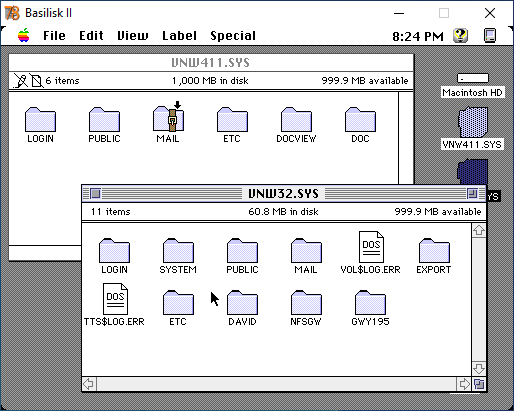Screen dimensions: 514x411
Task: Click "11 items" text in VNW32.SYS header
Action: (111, 212)
